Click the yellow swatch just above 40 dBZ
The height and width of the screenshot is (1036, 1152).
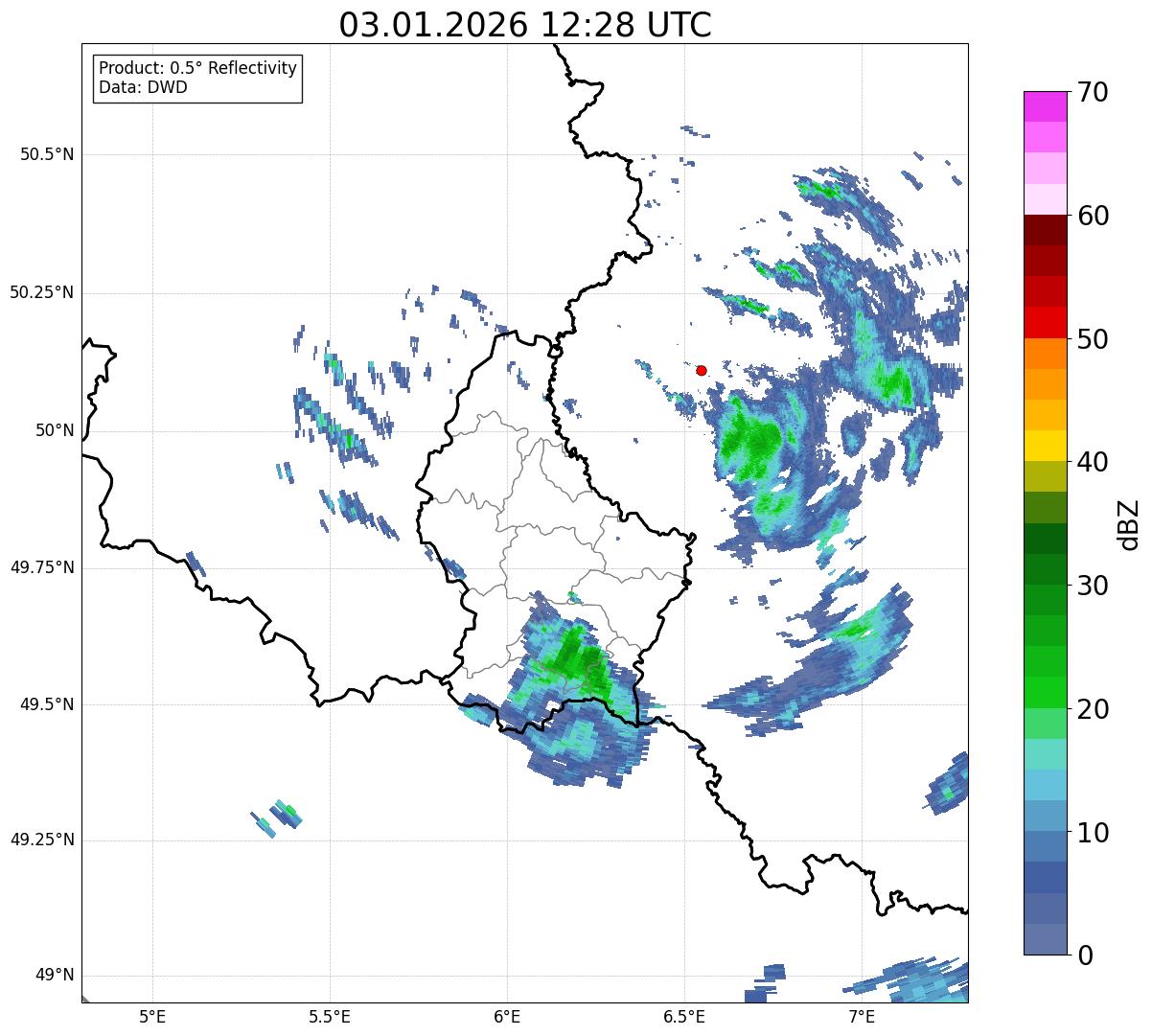pyautogui.click(x=1046, y=446)
